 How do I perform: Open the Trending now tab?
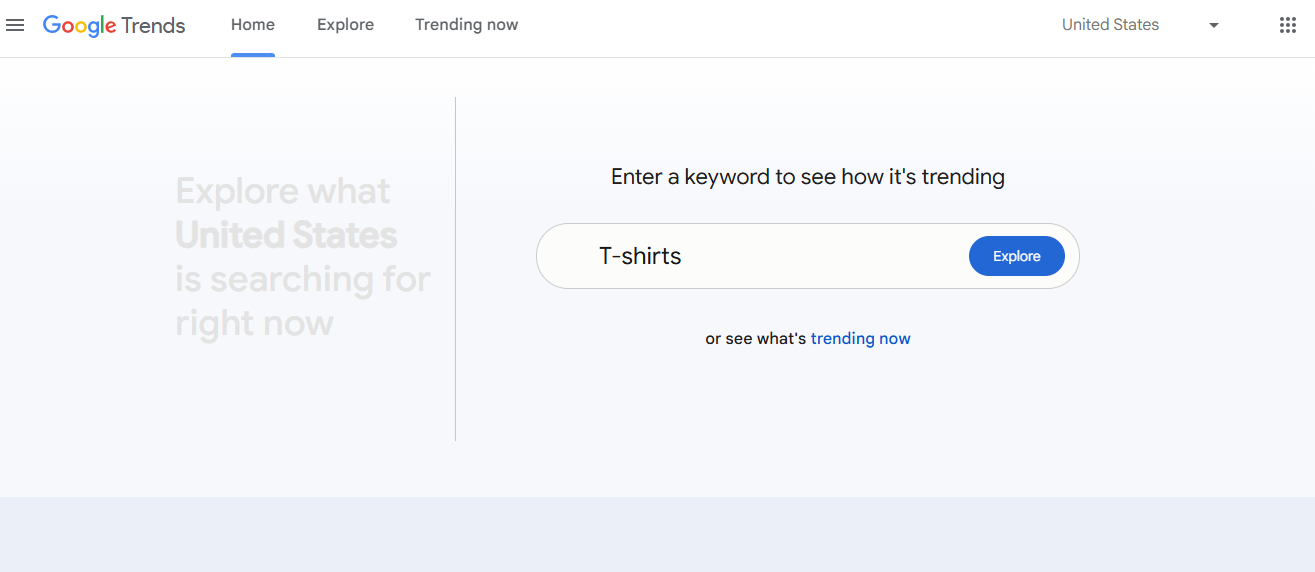tap(467, 25)
